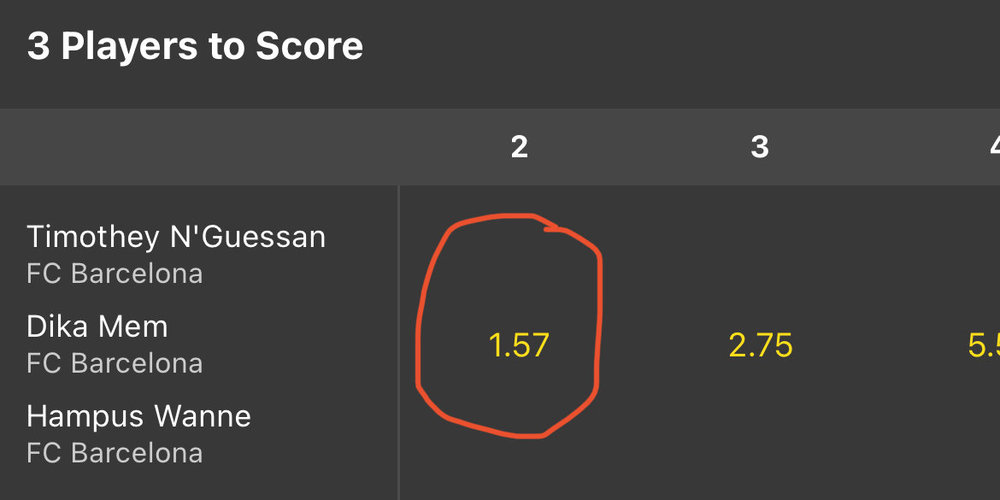Screen dimensions: 1000x500
Task: Click the blank left part of column header bar
Action: click(199, 147)
